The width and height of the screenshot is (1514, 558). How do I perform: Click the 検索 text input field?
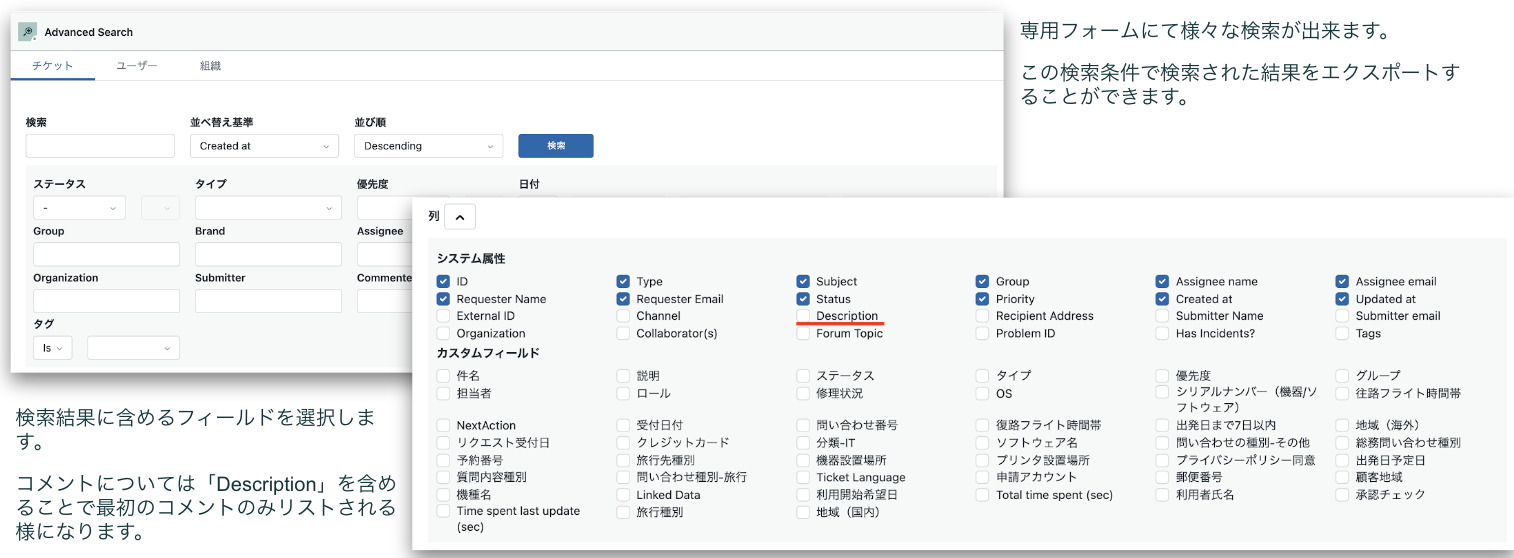pyautogui.click(x=100, y=146)
